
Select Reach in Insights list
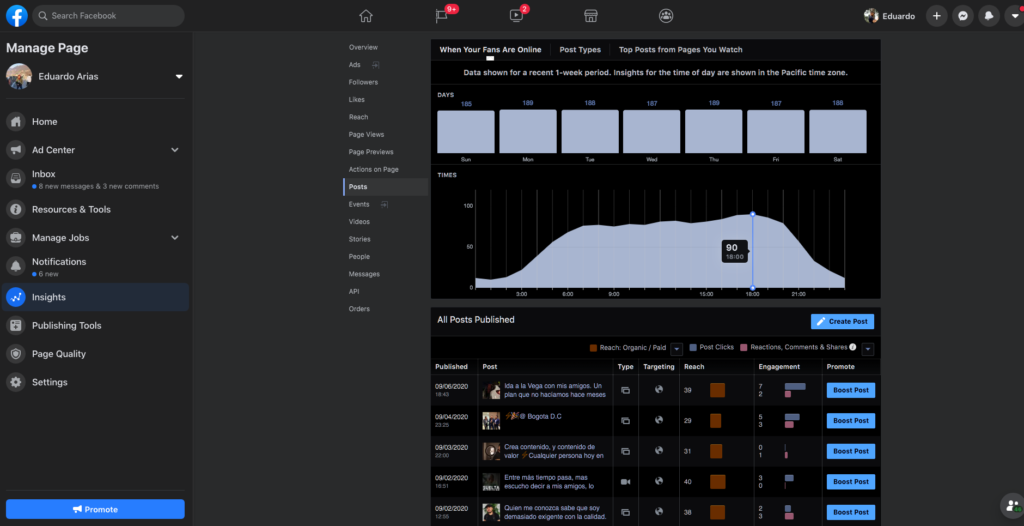click(x=359, y=117)
